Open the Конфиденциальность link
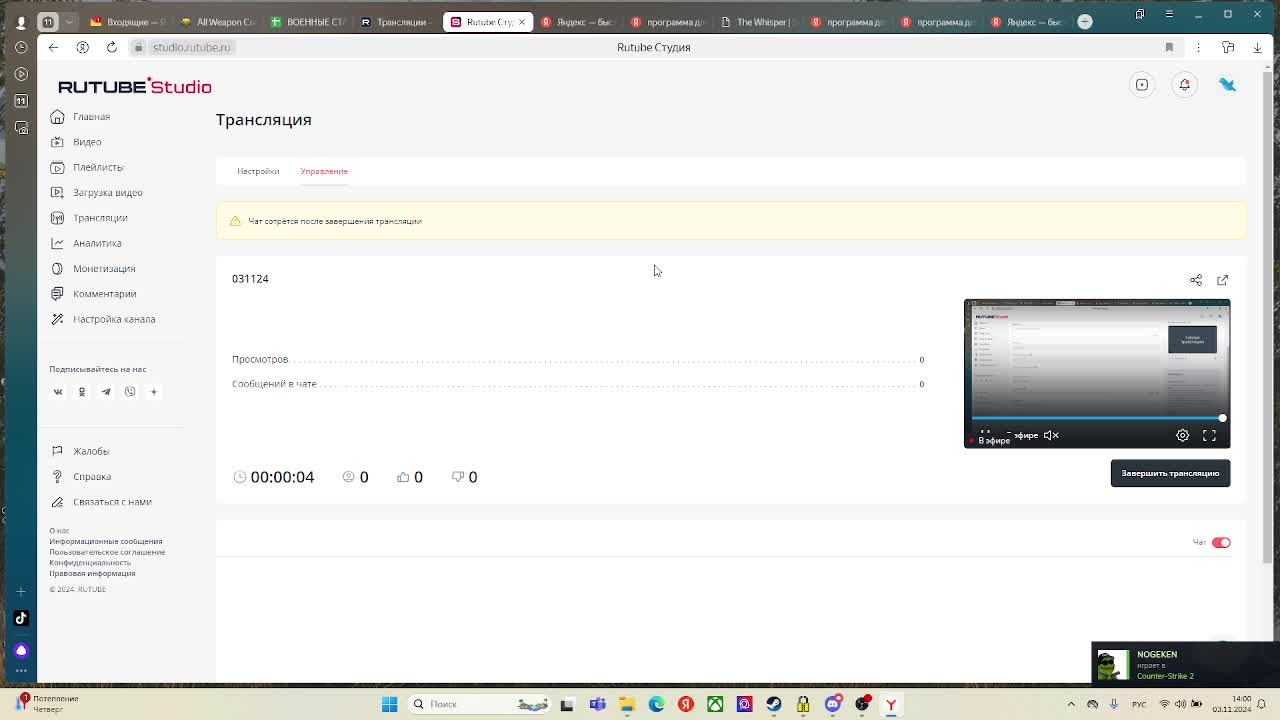 pyautogui.click(x=90, y=563)
